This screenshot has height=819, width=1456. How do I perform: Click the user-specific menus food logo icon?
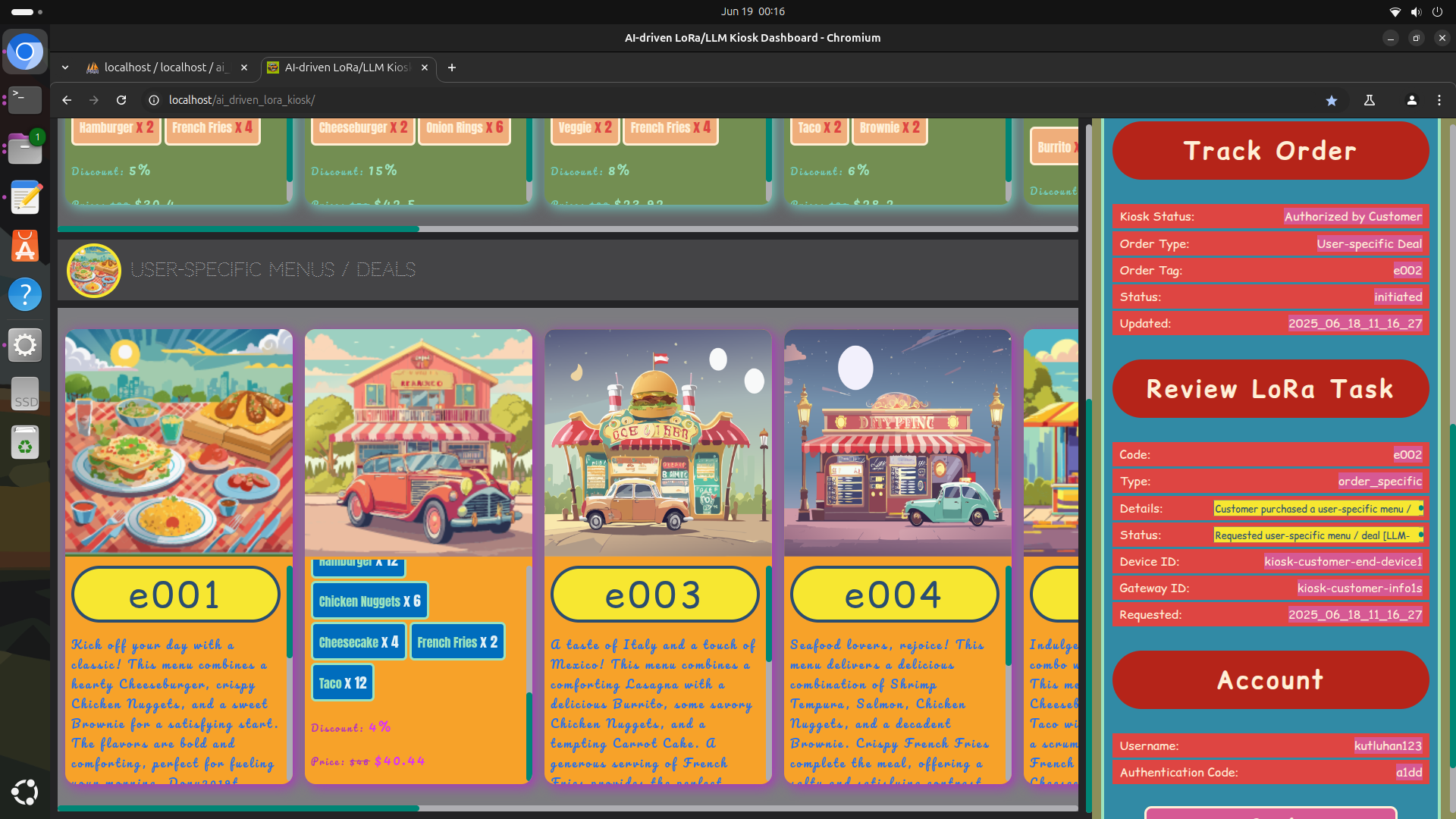pos(94,270)
